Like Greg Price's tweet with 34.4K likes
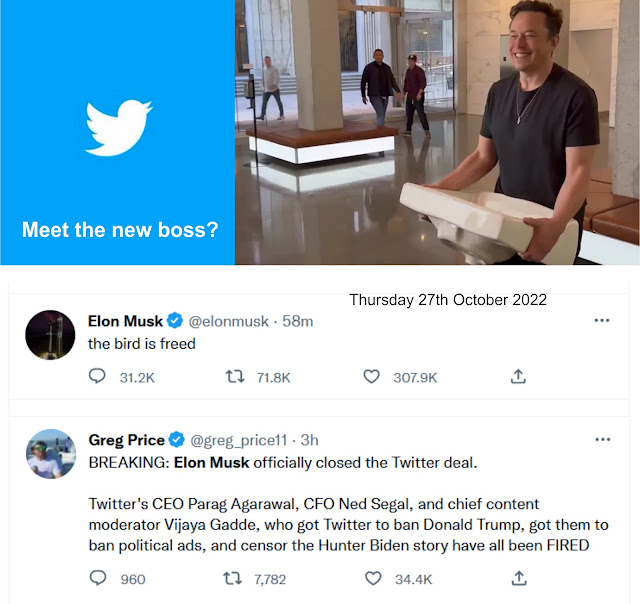 coord(373,578)
